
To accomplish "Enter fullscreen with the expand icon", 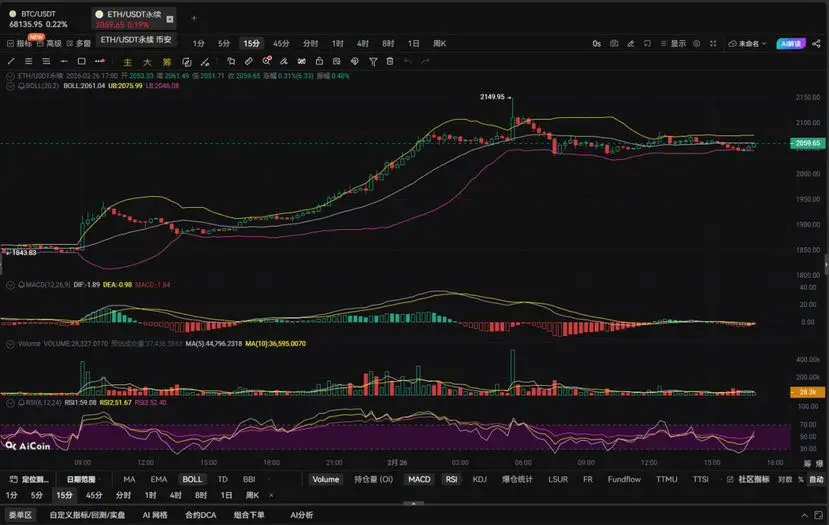I will point(713,43).
